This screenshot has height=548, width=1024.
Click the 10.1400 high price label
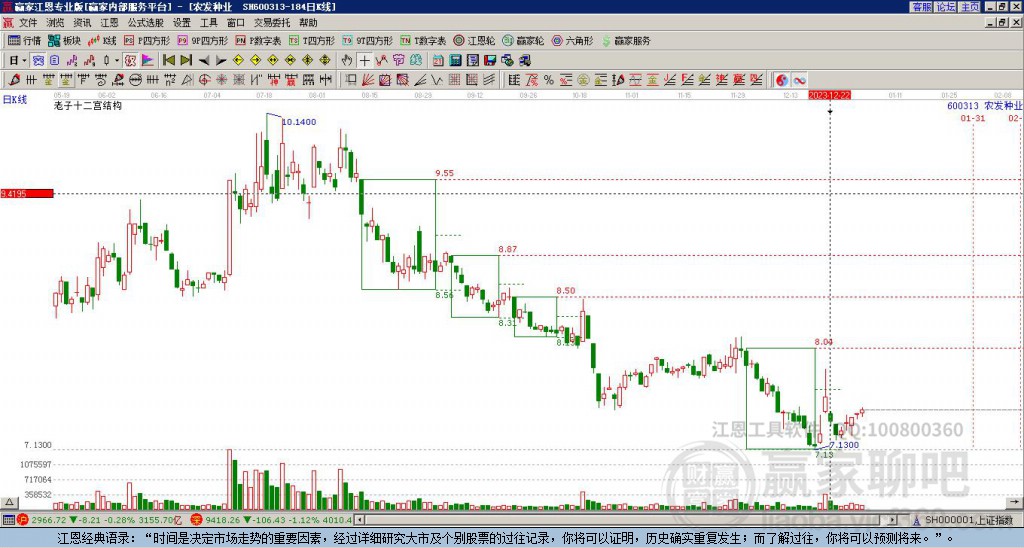[x=299, y=121]
